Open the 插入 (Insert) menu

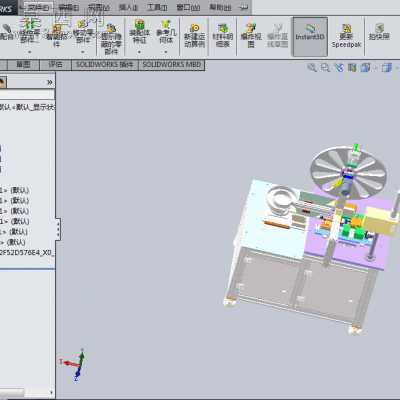point(128,7)
